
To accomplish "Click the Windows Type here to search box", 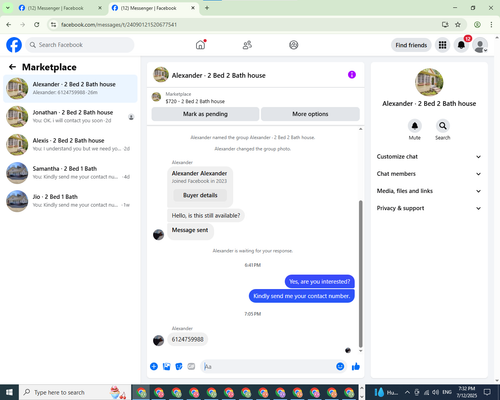I will [75, 392].
